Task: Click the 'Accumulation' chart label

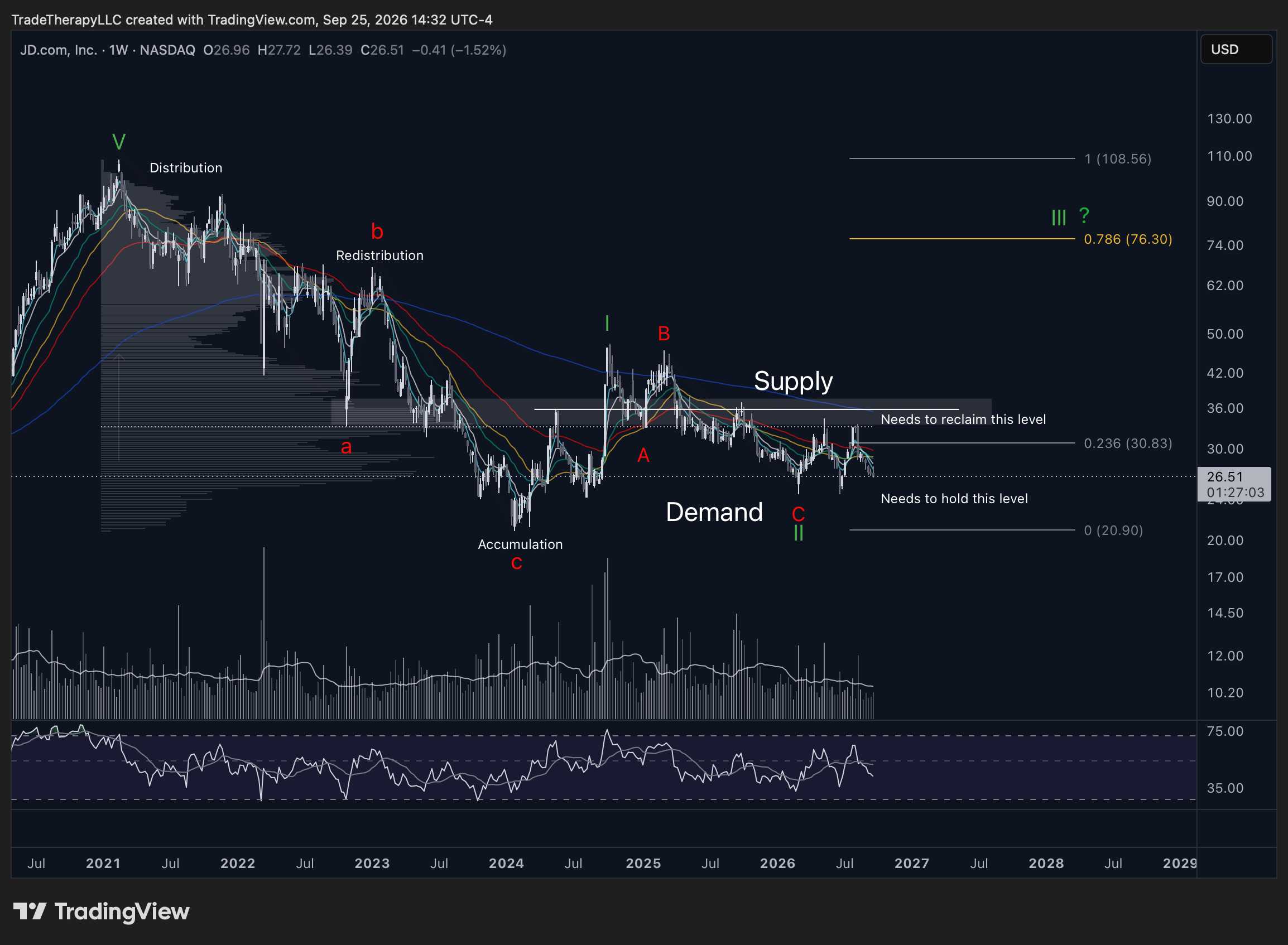Action: click(x=520, y=544)
